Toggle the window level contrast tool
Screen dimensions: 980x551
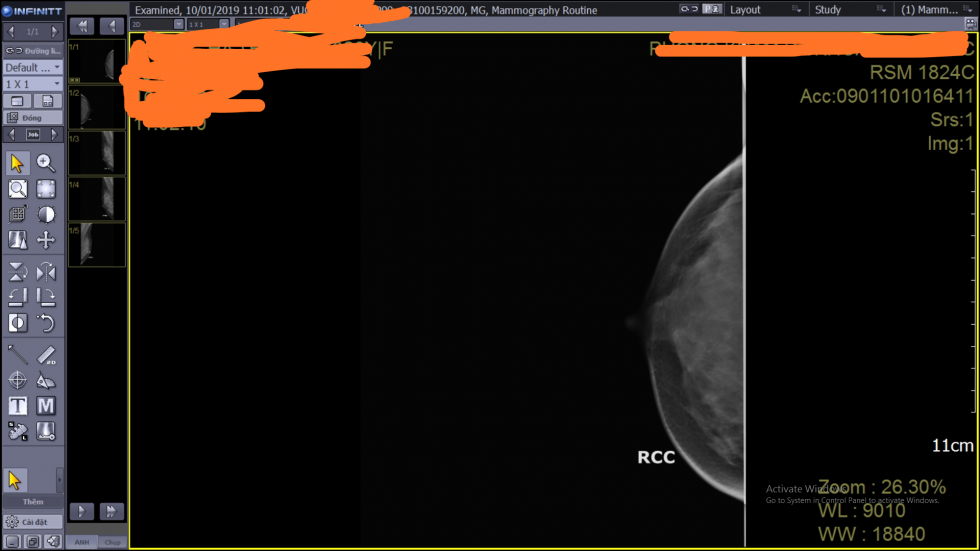46,214
